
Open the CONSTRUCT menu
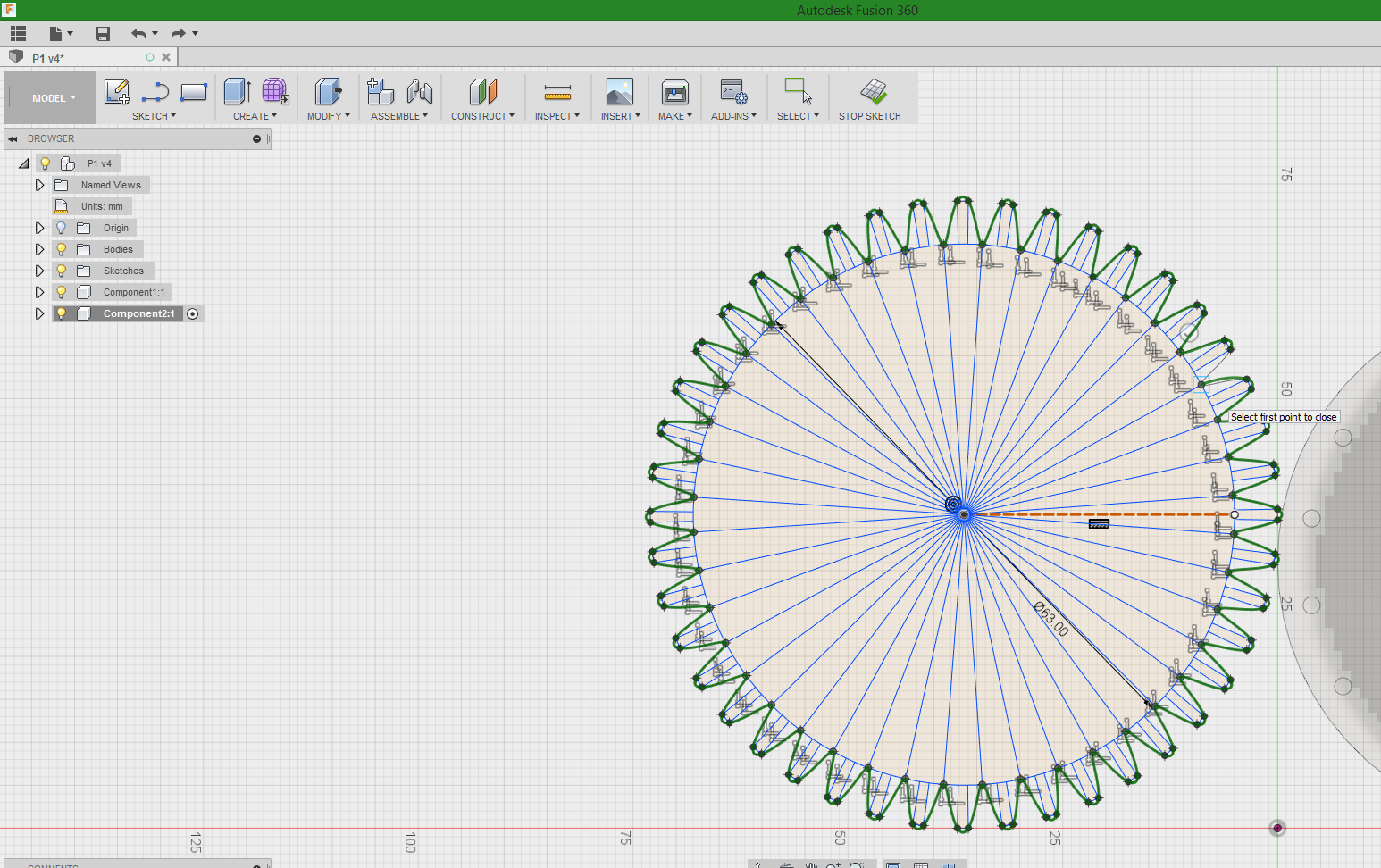pos(482,116)
